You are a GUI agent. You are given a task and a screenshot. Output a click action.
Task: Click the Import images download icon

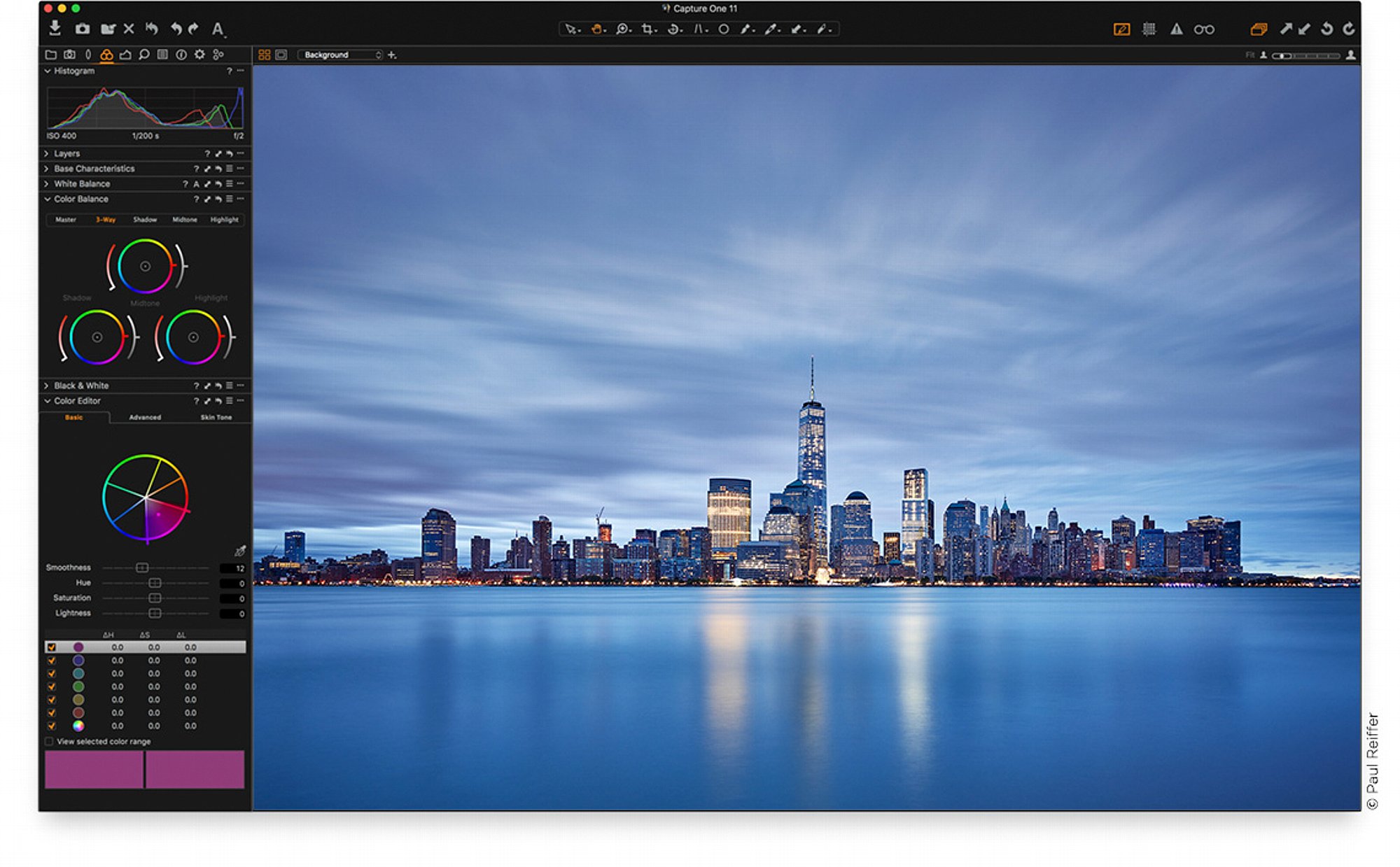coord(55,28)
